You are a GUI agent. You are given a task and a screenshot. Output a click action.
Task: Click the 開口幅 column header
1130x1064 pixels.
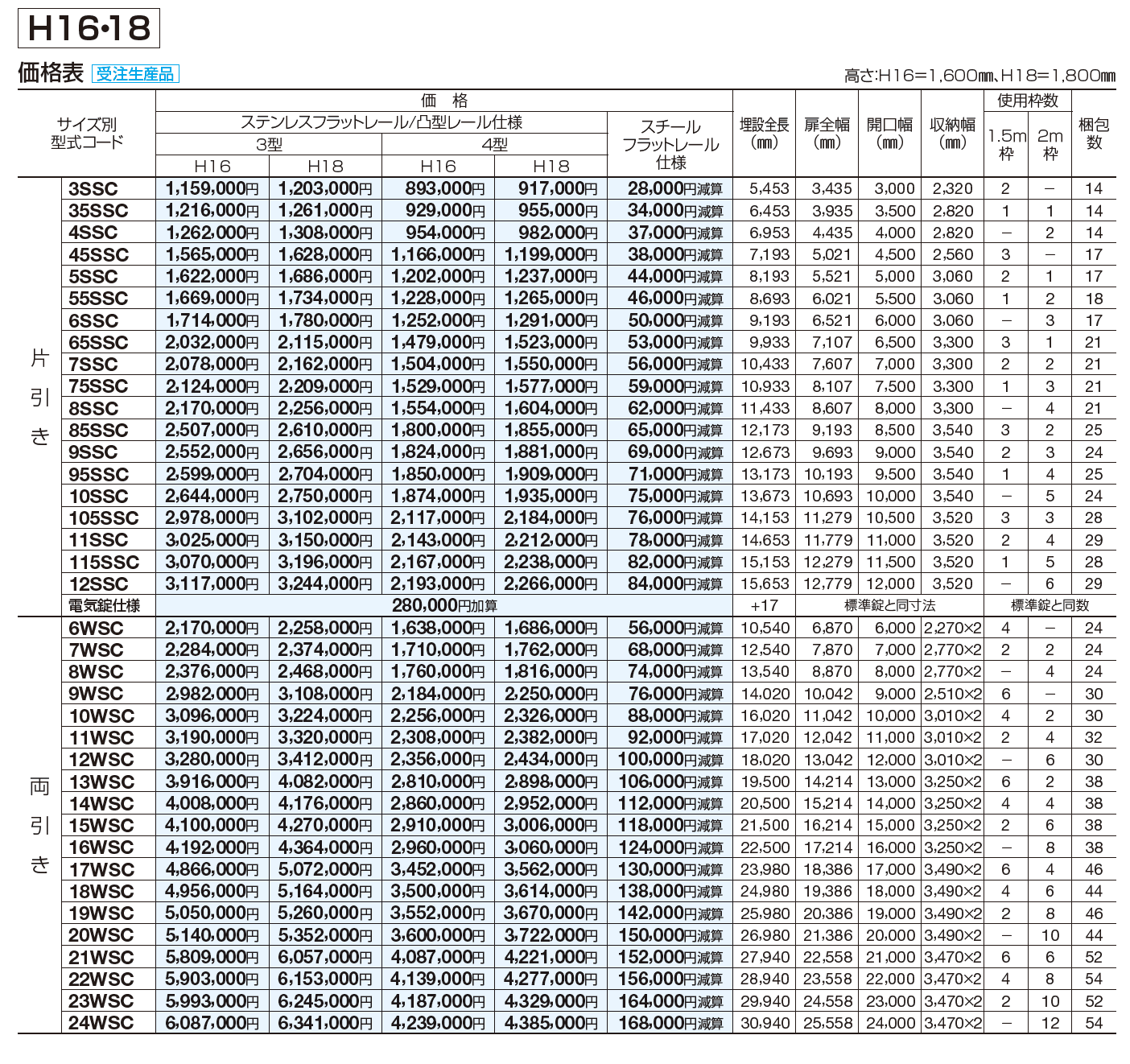pyautogui.click(x=889, y=134)
